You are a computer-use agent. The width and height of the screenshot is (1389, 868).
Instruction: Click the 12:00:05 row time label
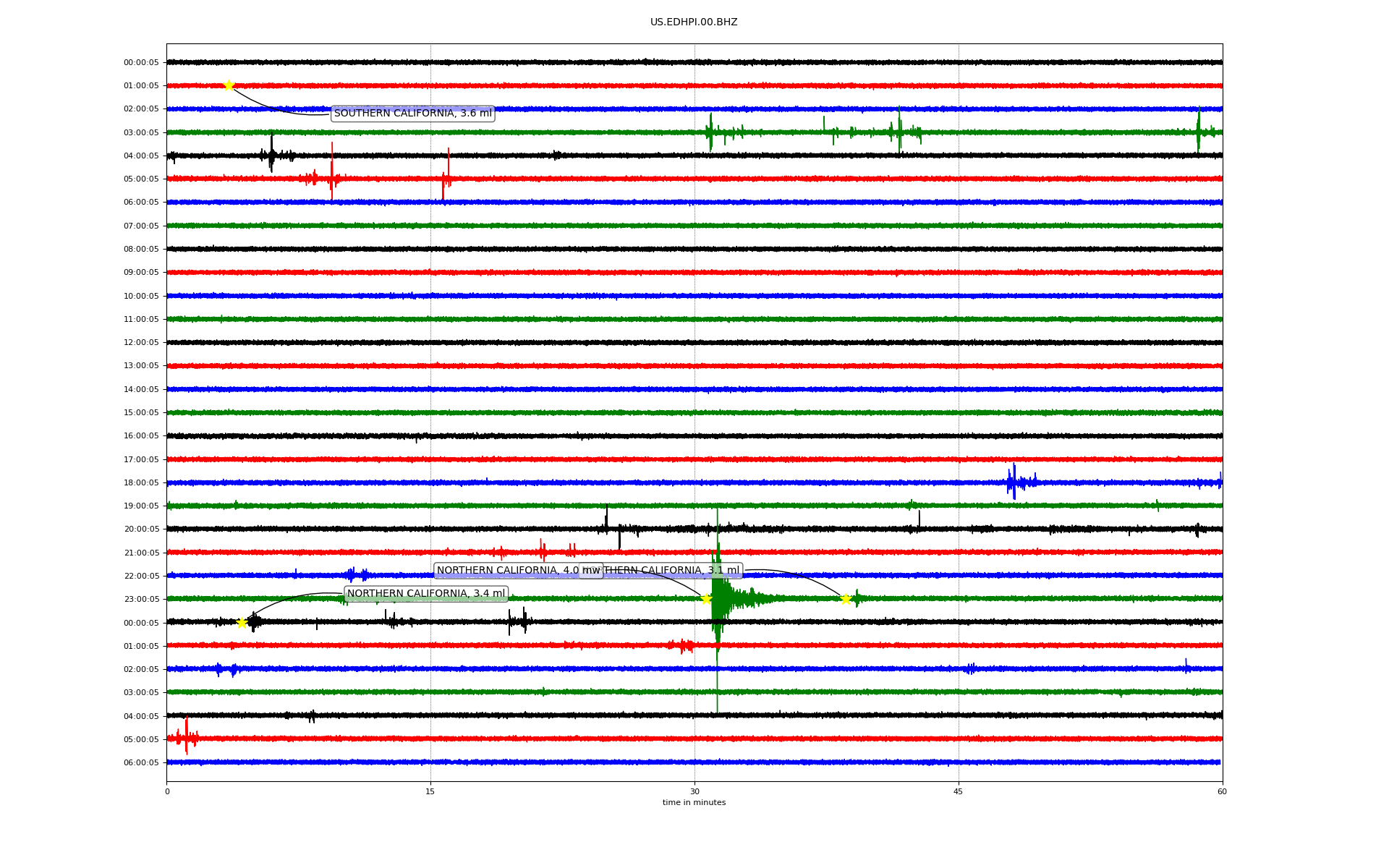pos(141,342)
